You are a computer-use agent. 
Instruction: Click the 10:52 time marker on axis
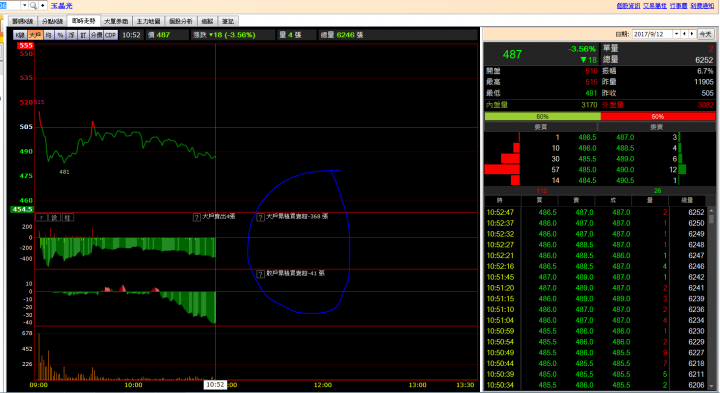click(215, 385)
